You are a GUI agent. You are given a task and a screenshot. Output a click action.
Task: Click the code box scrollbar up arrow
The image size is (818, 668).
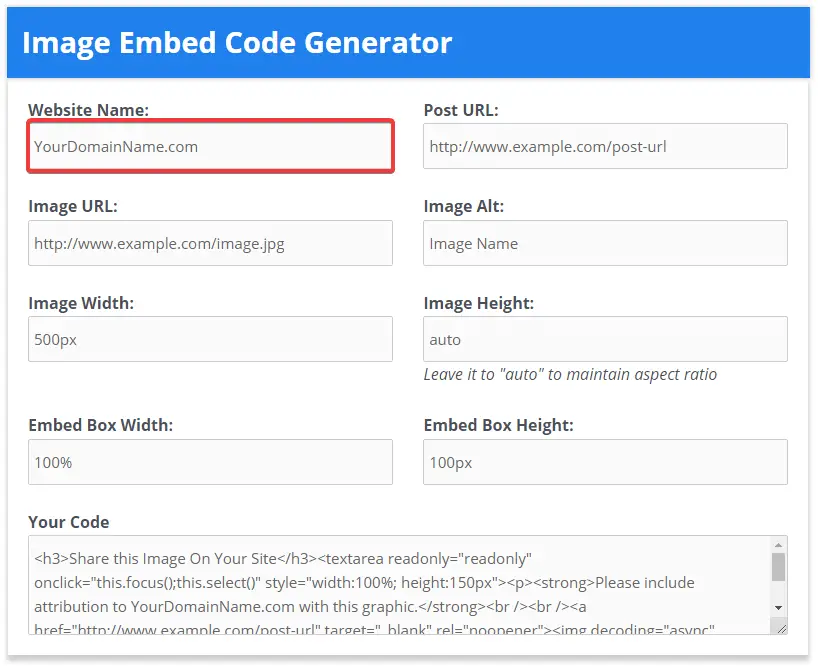778,545
